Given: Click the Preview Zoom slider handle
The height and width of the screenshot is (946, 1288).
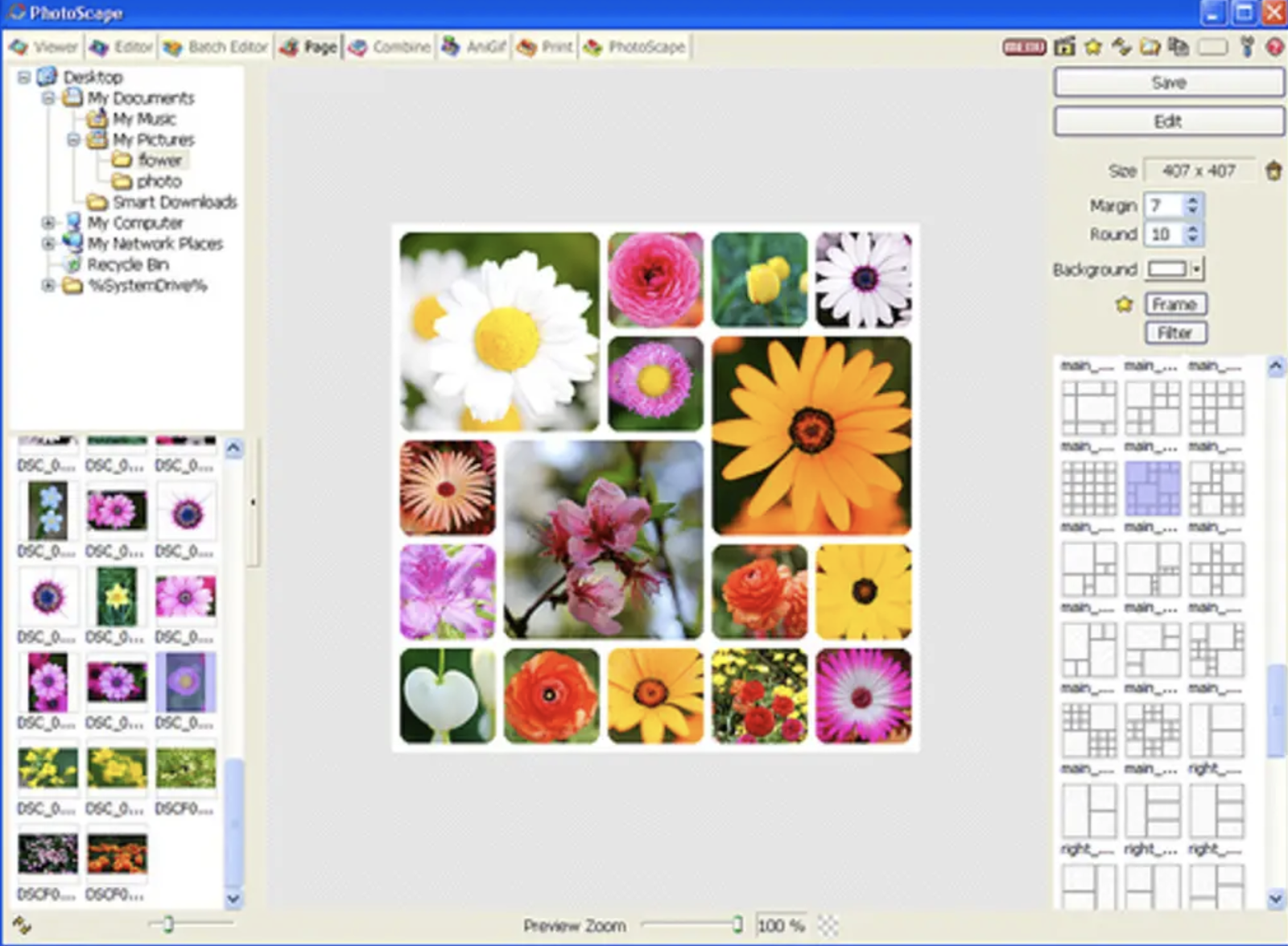Looking at the screenshot, I should 737,924.
